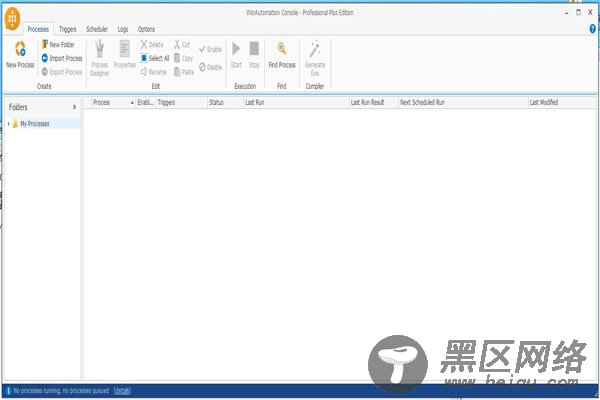Open the details link in status bar
Viewport: 600px width, 400px height.
pos(122,391)
